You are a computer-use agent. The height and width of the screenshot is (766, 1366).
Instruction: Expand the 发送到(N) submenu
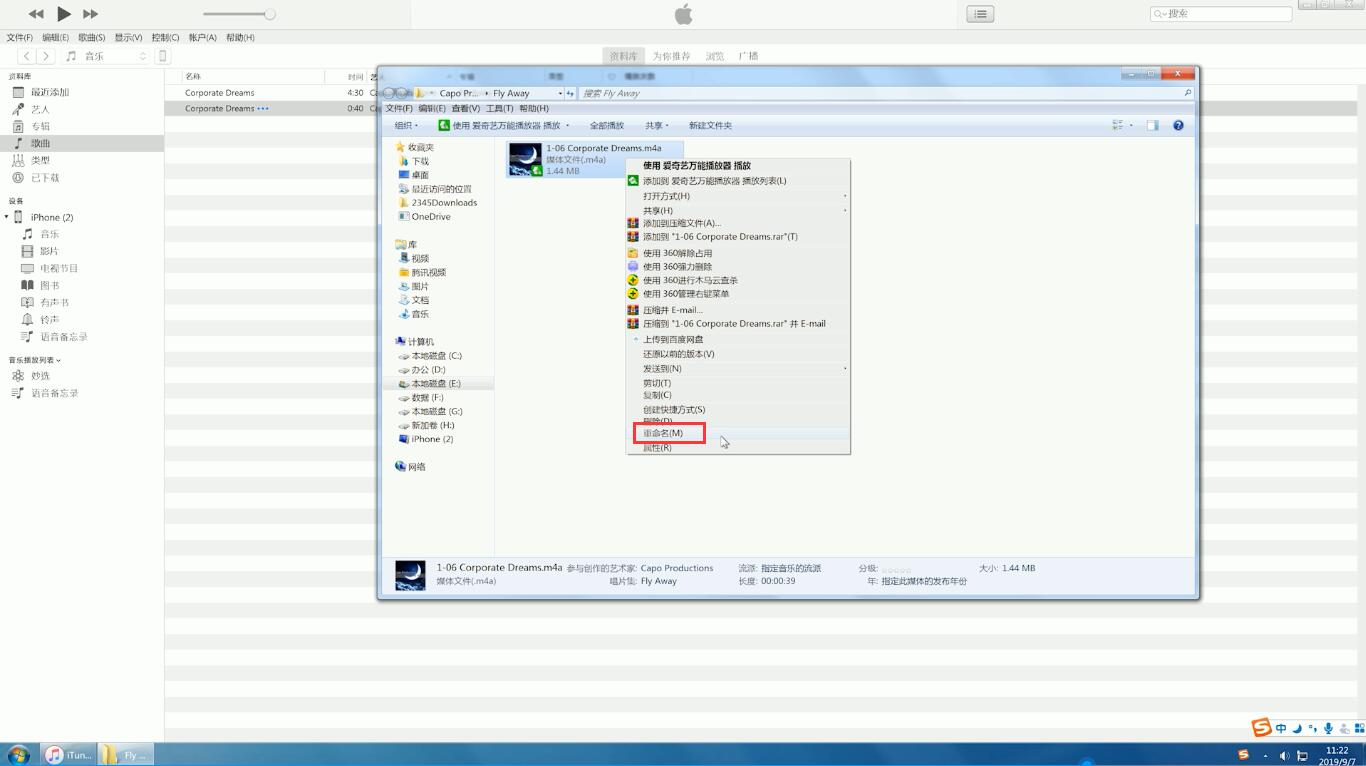pyautogui.click(x=738, y=368)
